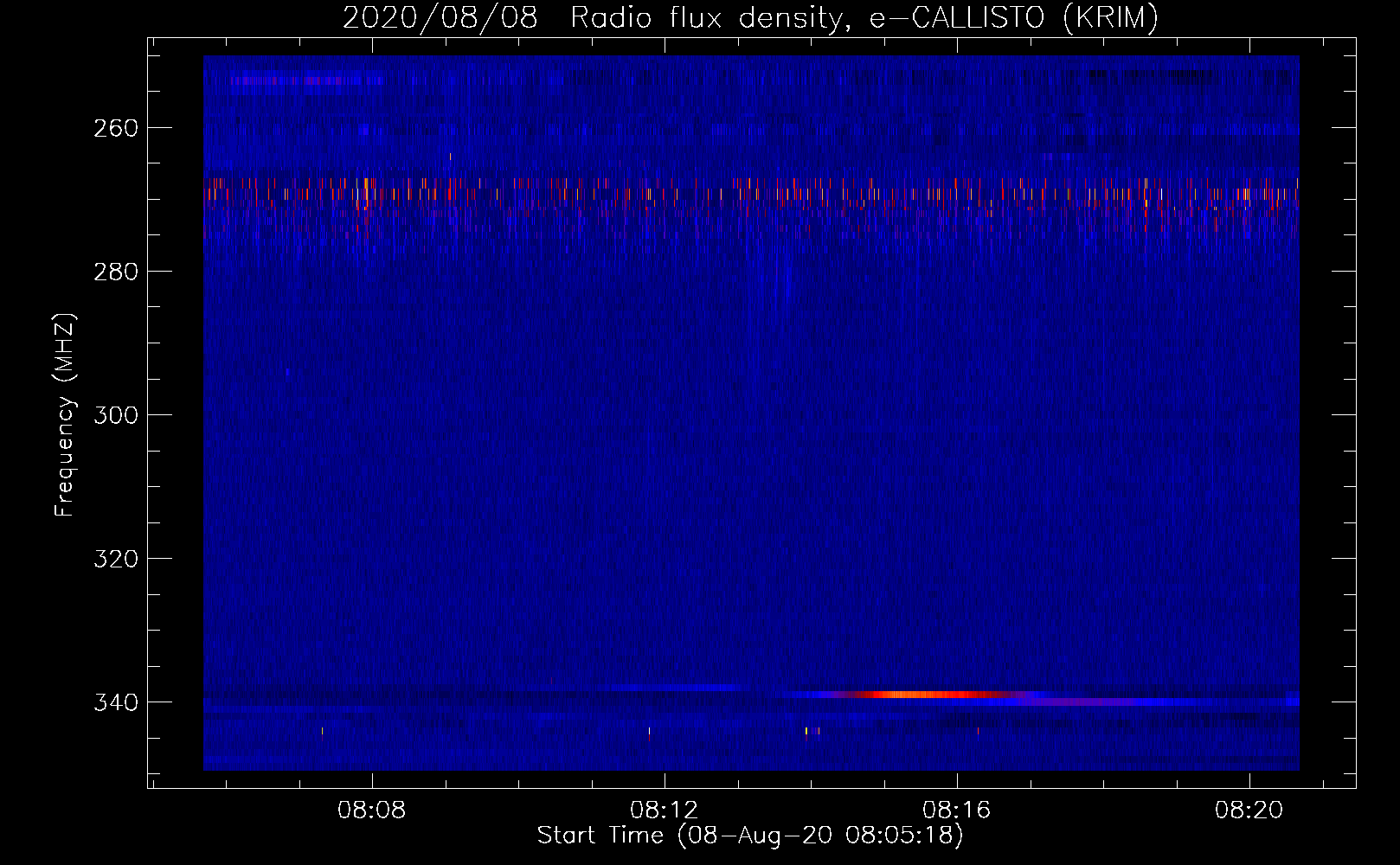Click the red spike near 08:16 below 340 MHz
This screenshot has height=865, width=1400.
[978, 731]
